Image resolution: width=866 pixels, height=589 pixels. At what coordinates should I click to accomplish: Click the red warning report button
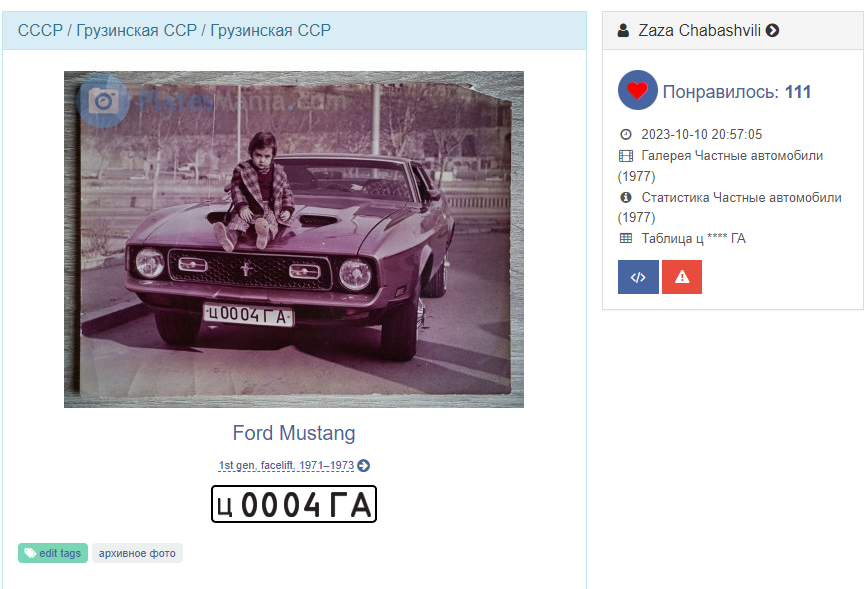click(682, 277)
